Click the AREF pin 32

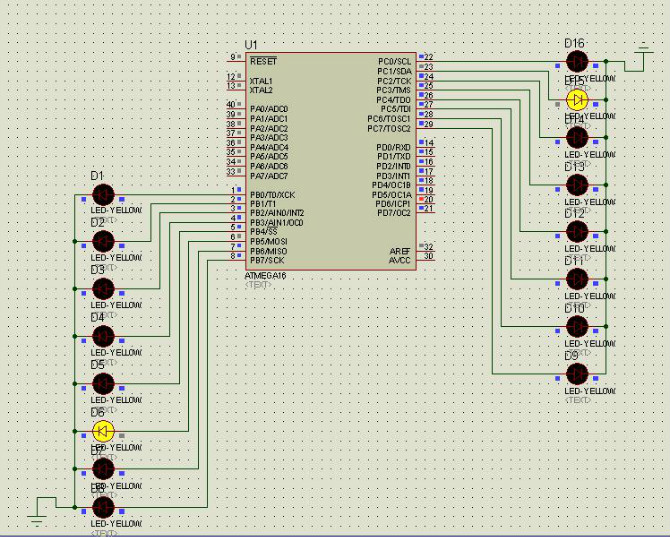(426, 247)
